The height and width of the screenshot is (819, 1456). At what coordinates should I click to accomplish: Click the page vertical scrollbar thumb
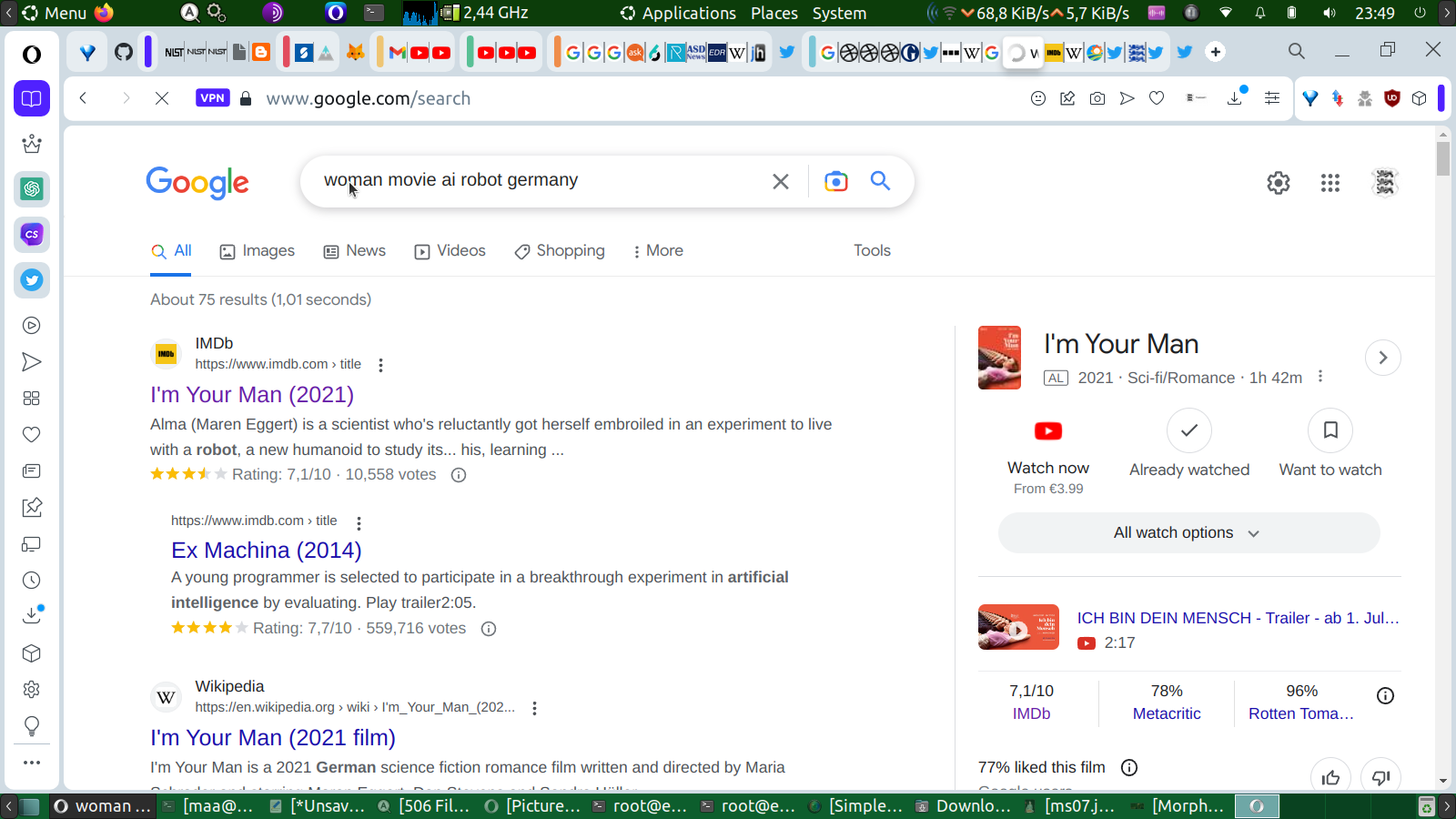[x=1443, y=158]
